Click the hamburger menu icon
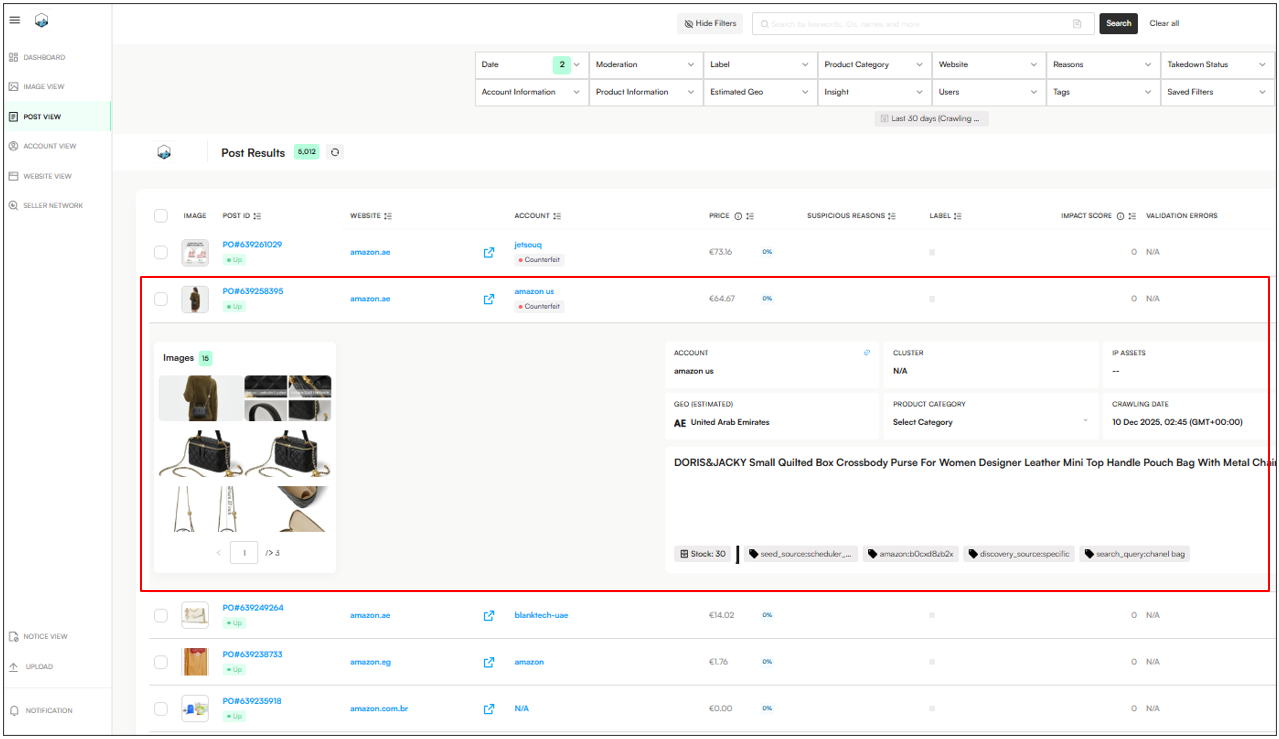Image resolution: width=1279 pixels, height=739 pixels. point(14,21)
